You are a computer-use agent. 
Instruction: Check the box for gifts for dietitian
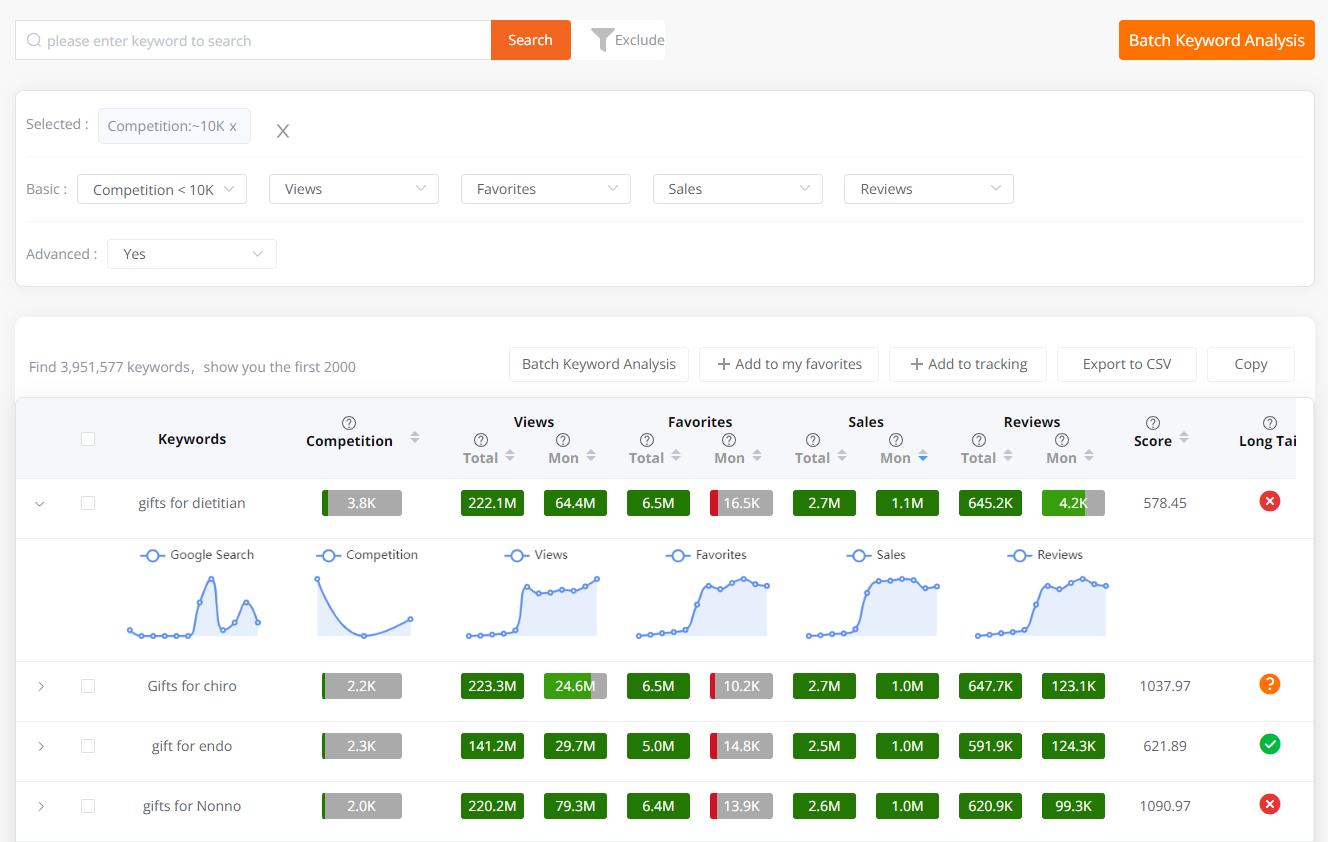point(88,503)
